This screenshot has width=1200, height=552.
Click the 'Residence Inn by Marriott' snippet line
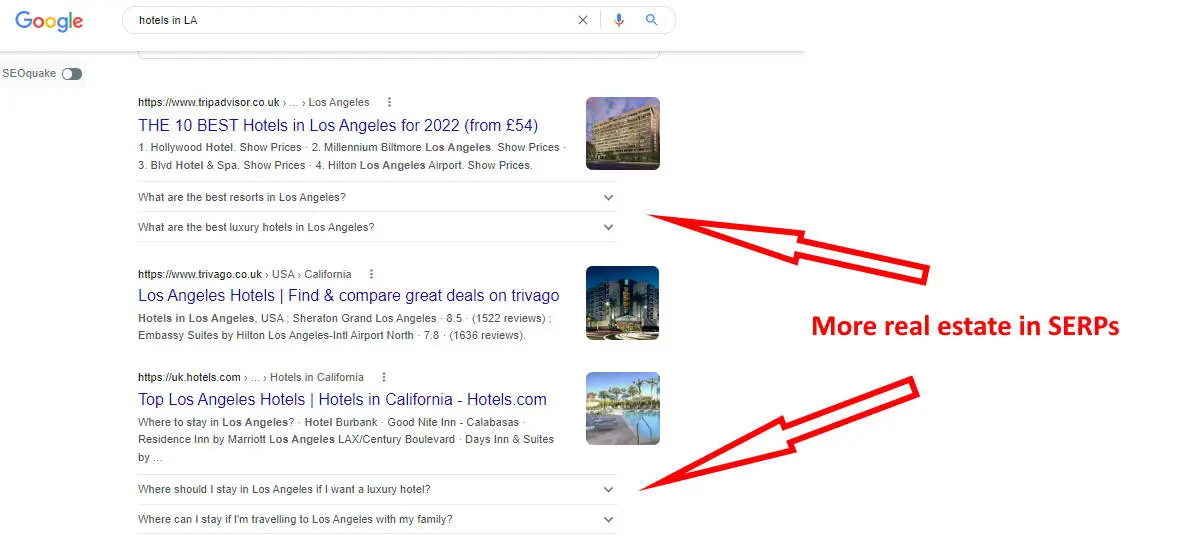click(346, 440)
